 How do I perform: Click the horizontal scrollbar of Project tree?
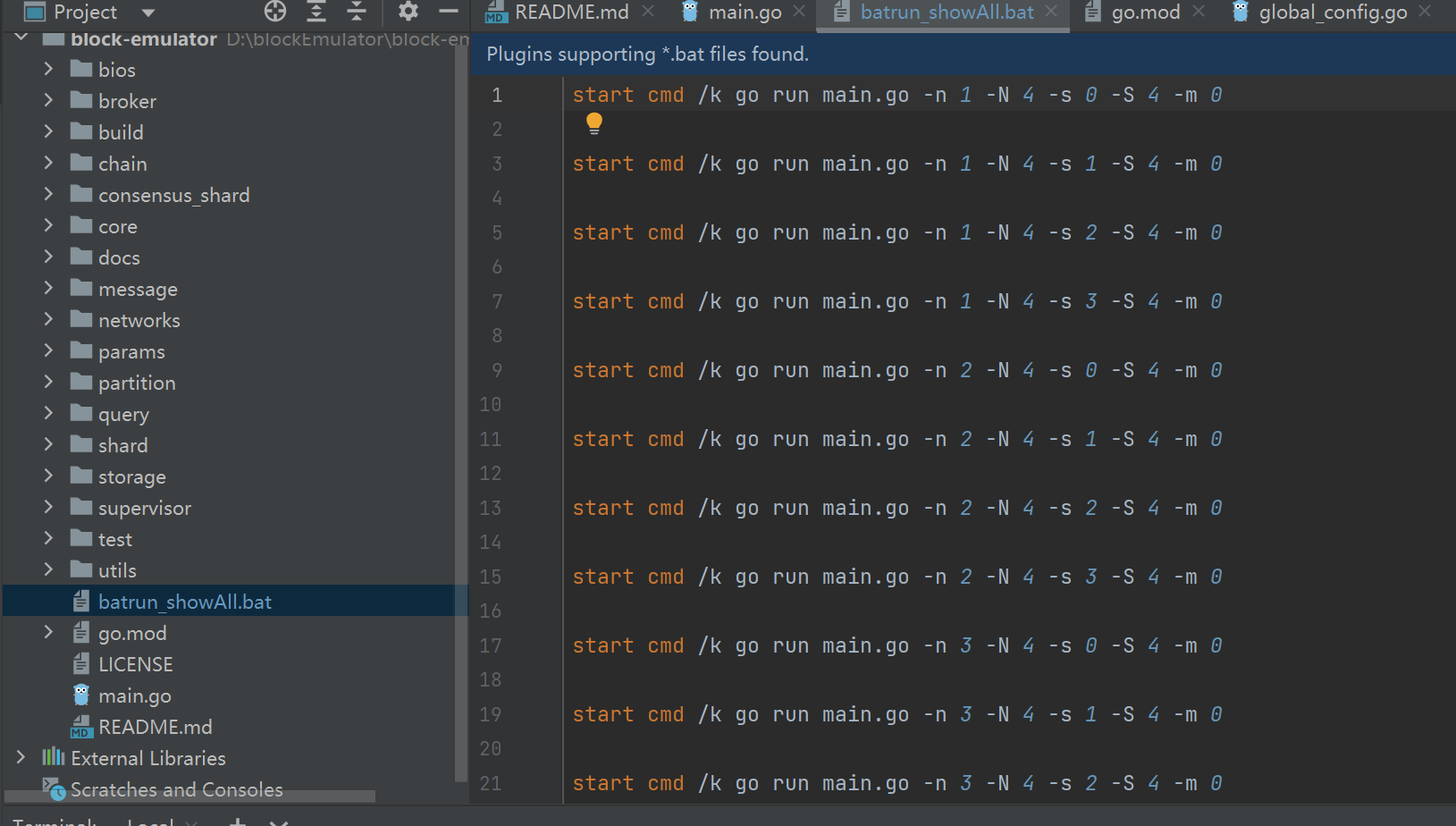189,796
